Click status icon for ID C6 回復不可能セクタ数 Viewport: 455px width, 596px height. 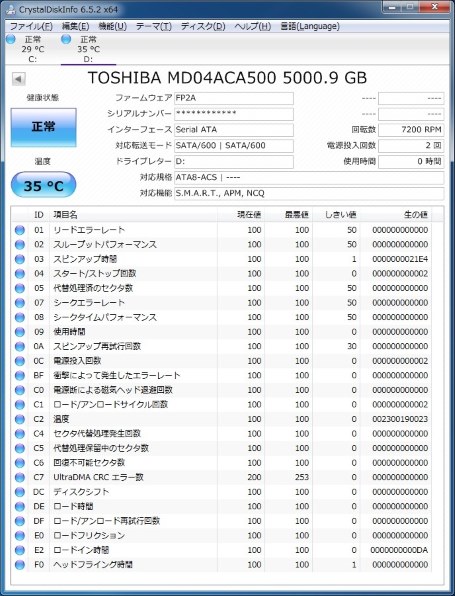20,463
